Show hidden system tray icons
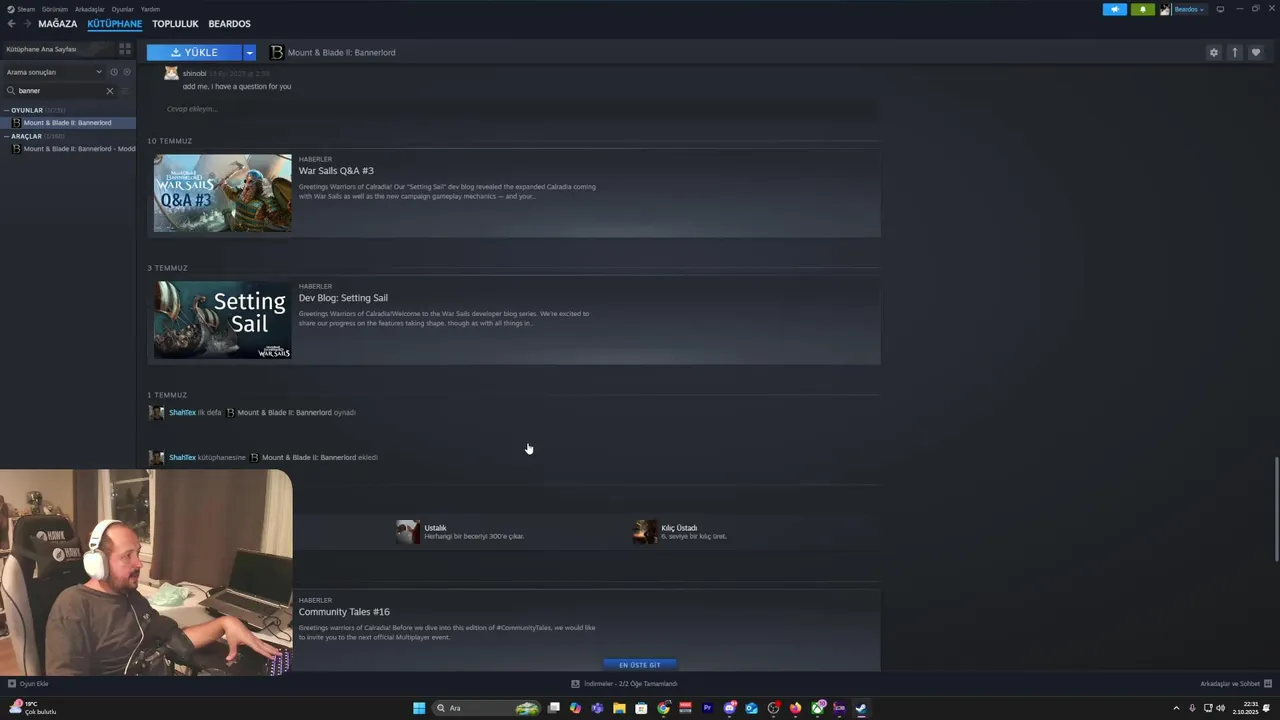 [1176, 708]
